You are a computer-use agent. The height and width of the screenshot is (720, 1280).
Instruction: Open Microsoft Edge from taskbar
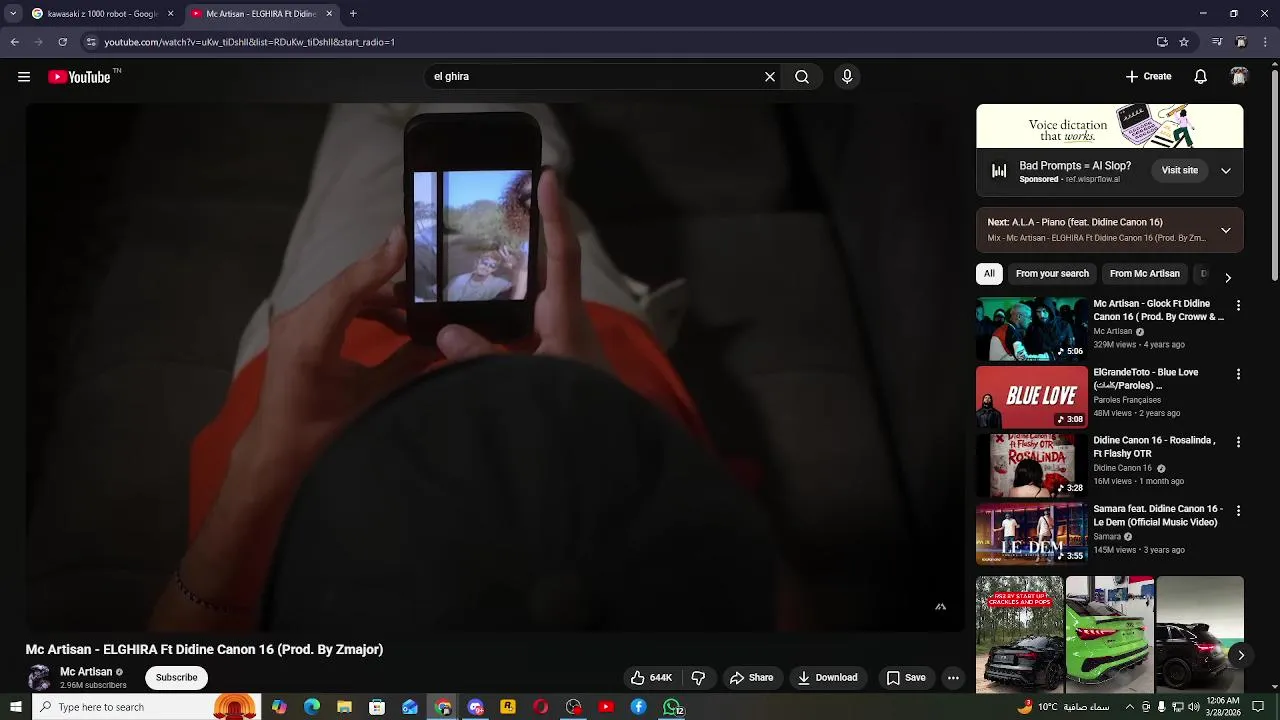tap(312, 707)
